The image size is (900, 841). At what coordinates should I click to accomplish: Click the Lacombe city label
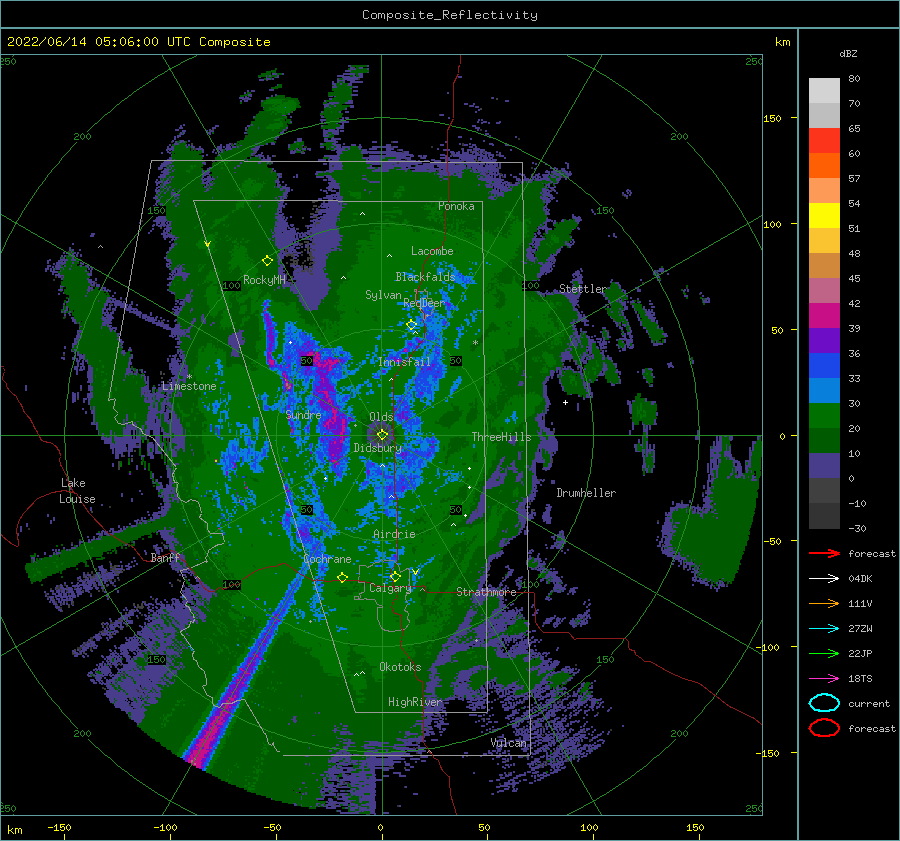432,251
